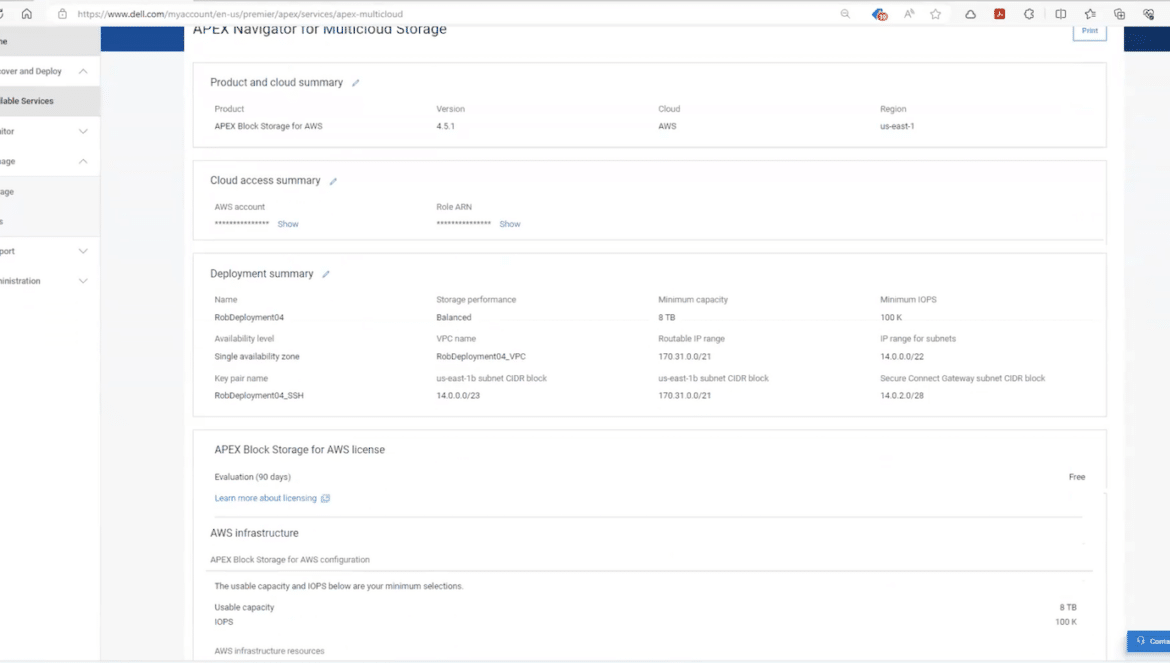Screen dimensions: 1170x663
Task: Click Evaluation (90 days) license text
Action: [252, 477]
